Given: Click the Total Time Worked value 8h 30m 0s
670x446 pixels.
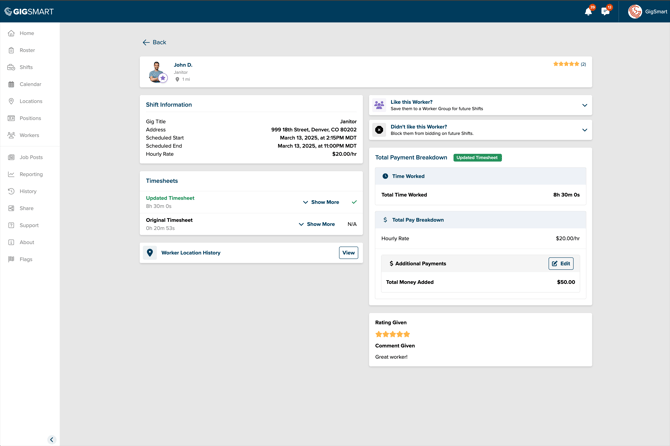Looking at the screenshot, I should click(567, 195).
